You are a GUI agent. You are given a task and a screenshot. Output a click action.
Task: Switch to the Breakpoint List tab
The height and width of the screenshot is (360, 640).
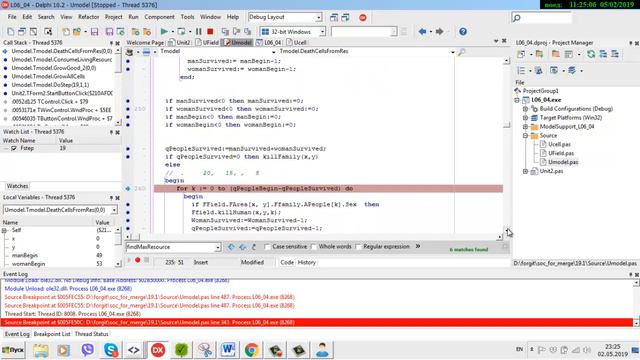[52, 334]
